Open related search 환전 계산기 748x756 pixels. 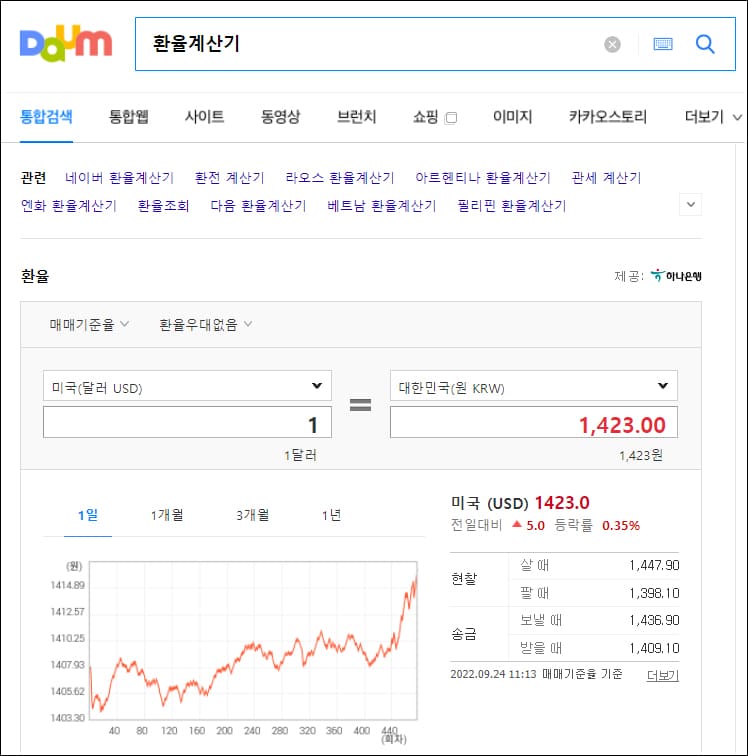pyautogui.click(x=230, y=178)
